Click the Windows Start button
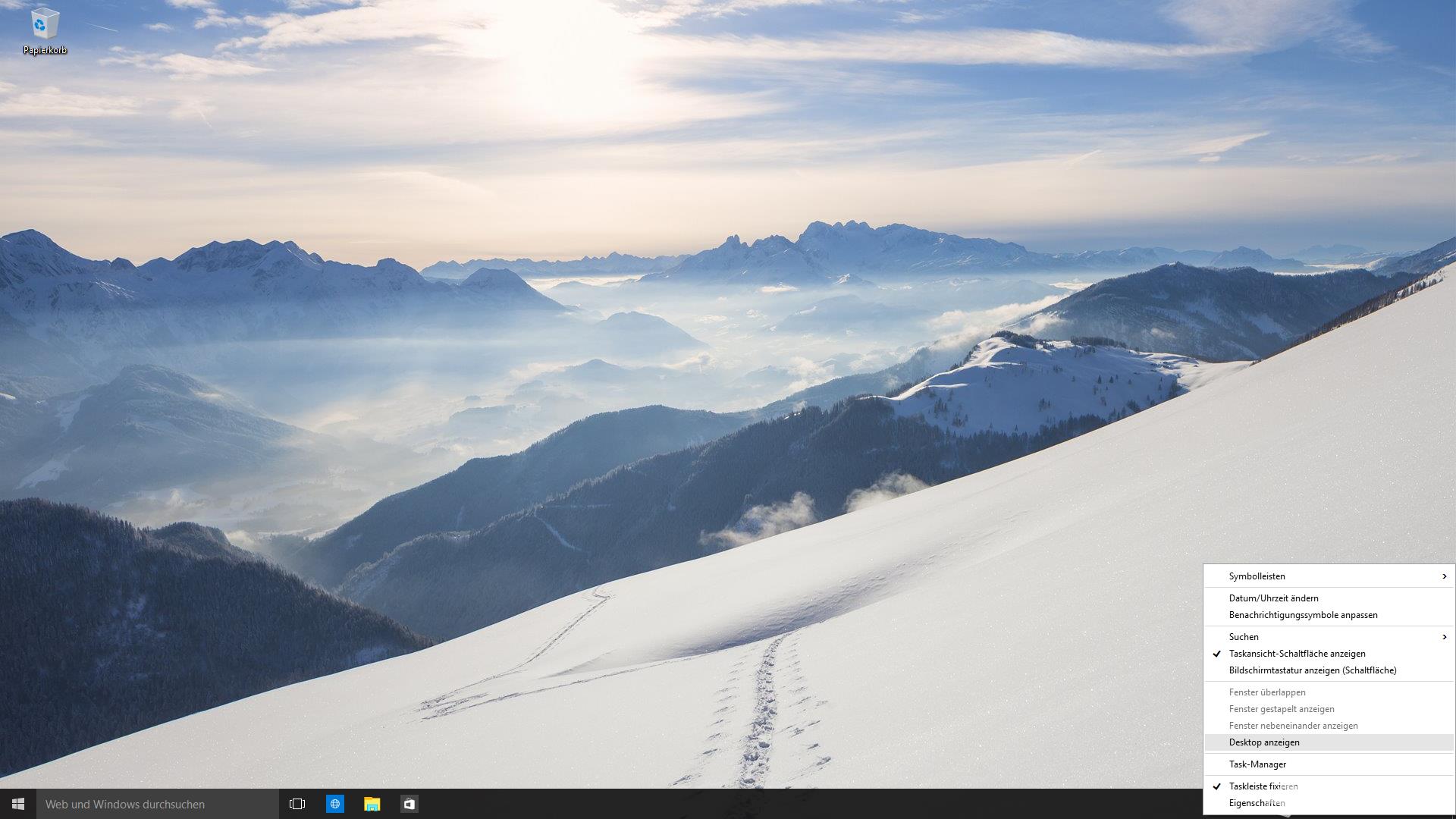Image resolution: width=1456 pixels, height=819 pixels. [x=18, y=804]
